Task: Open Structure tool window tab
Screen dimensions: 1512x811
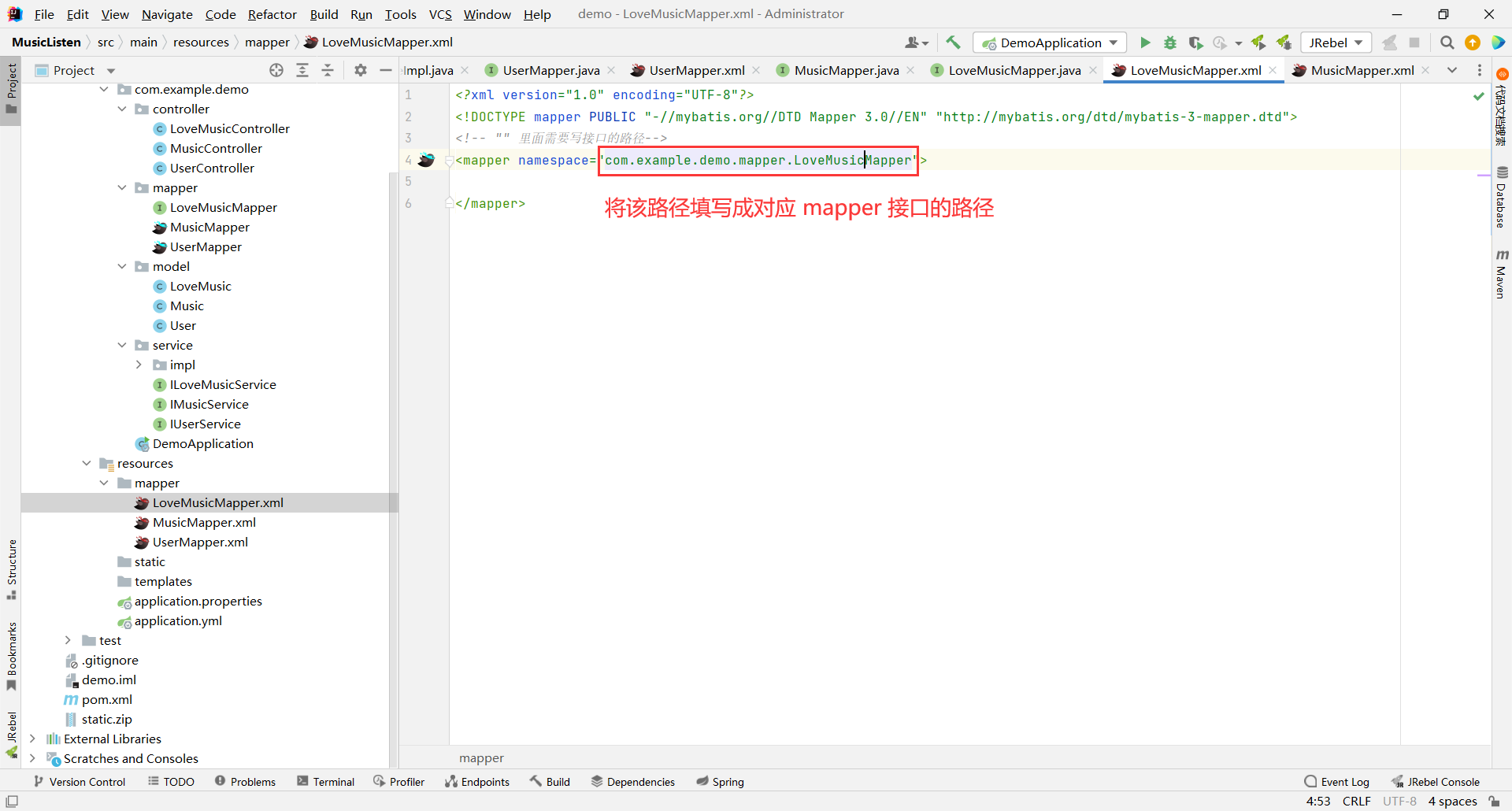Action: click(x=11, y=568)
